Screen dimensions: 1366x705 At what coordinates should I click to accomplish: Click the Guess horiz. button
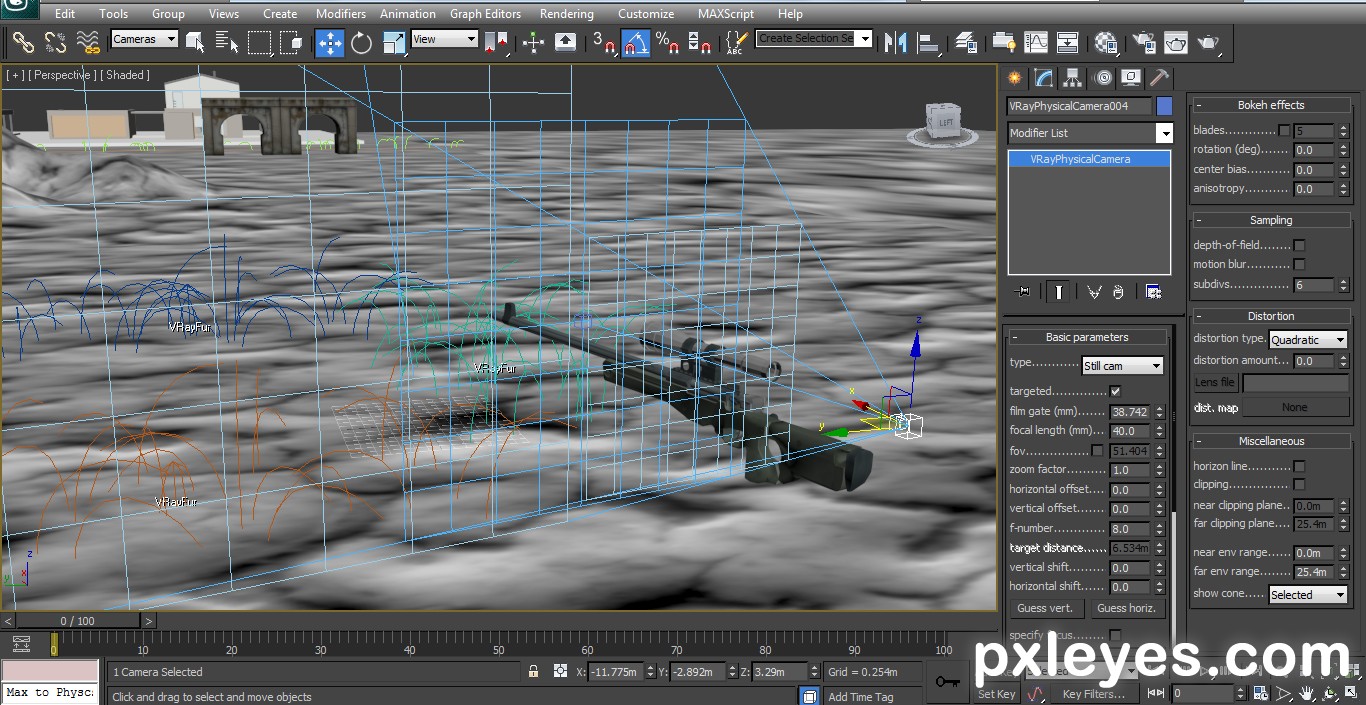[x=1127, y=608]
